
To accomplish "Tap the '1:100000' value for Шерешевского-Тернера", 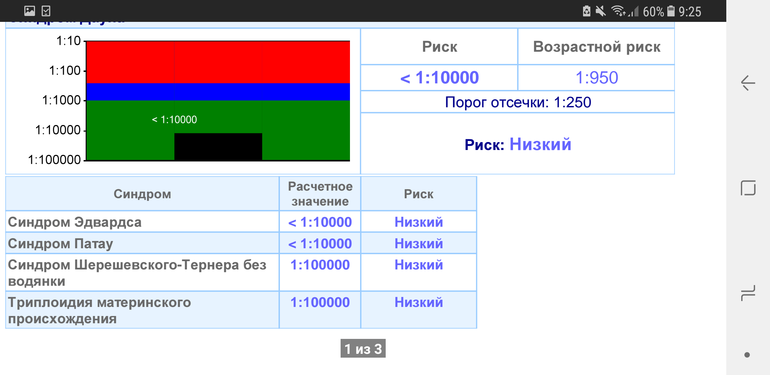I will (x=320, y=265).
